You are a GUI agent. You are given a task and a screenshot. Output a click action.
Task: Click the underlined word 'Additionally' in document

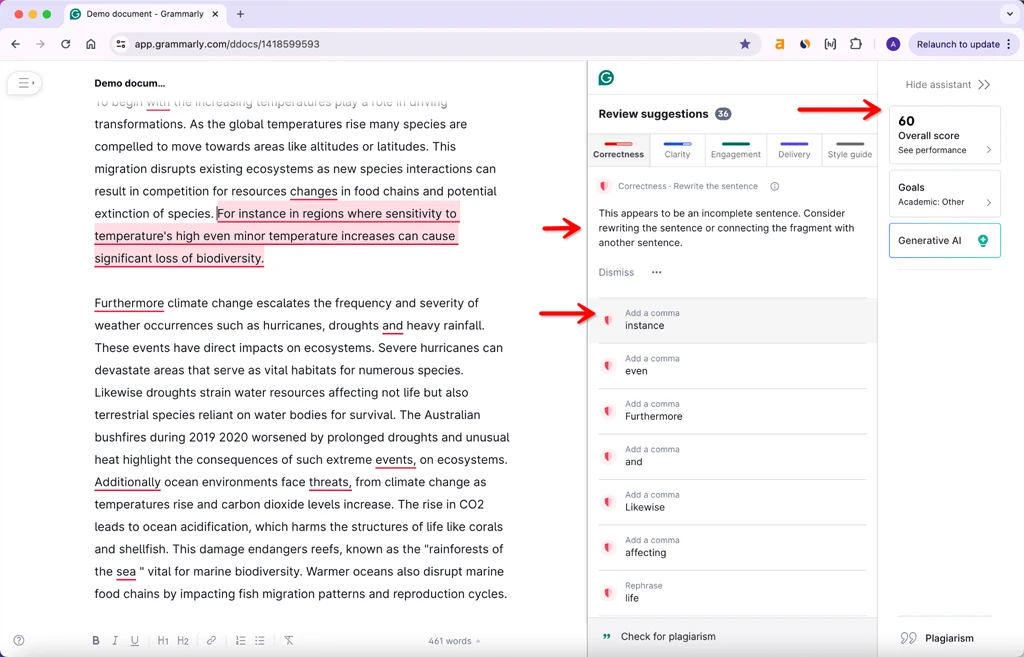(127, 482)
